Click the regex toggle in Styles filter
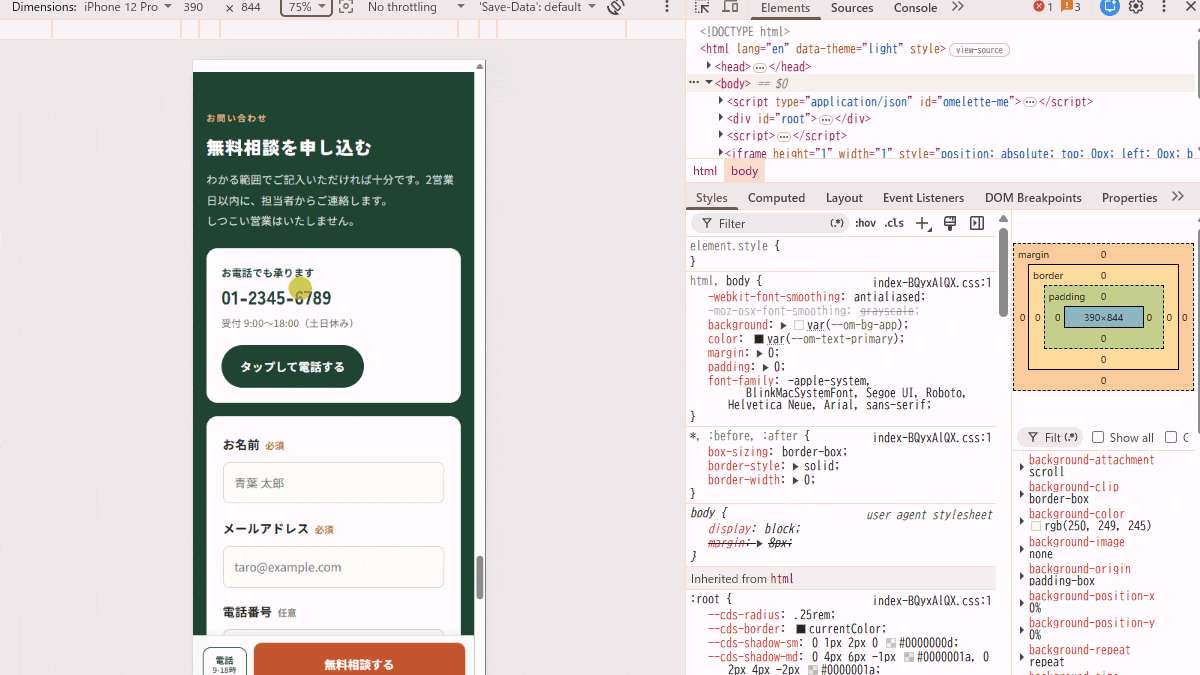This screenshot has width=1200, height=675. click(837, 223)
